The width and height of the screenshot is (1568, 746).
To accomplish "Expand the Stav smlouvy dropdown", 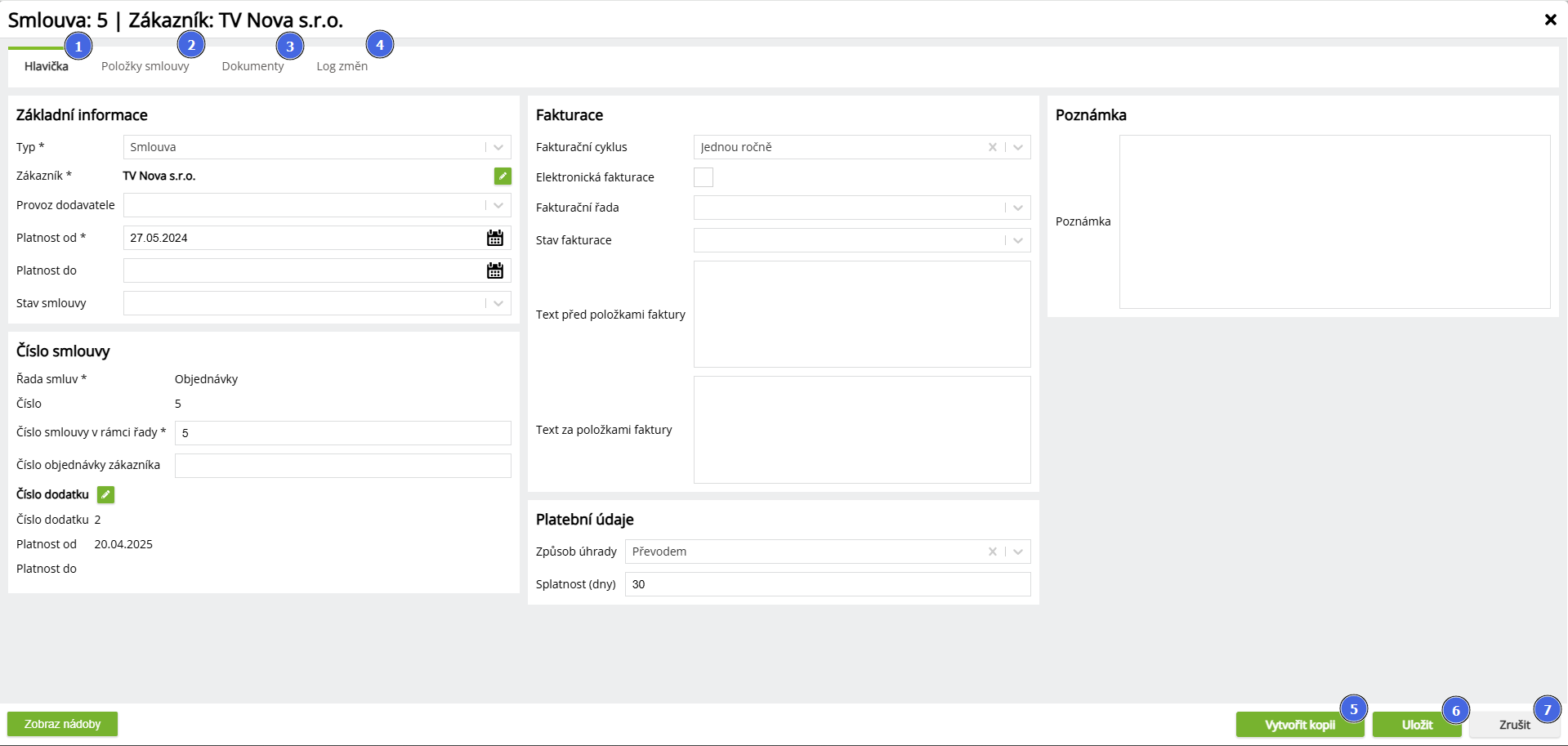I will pos(498,303).
